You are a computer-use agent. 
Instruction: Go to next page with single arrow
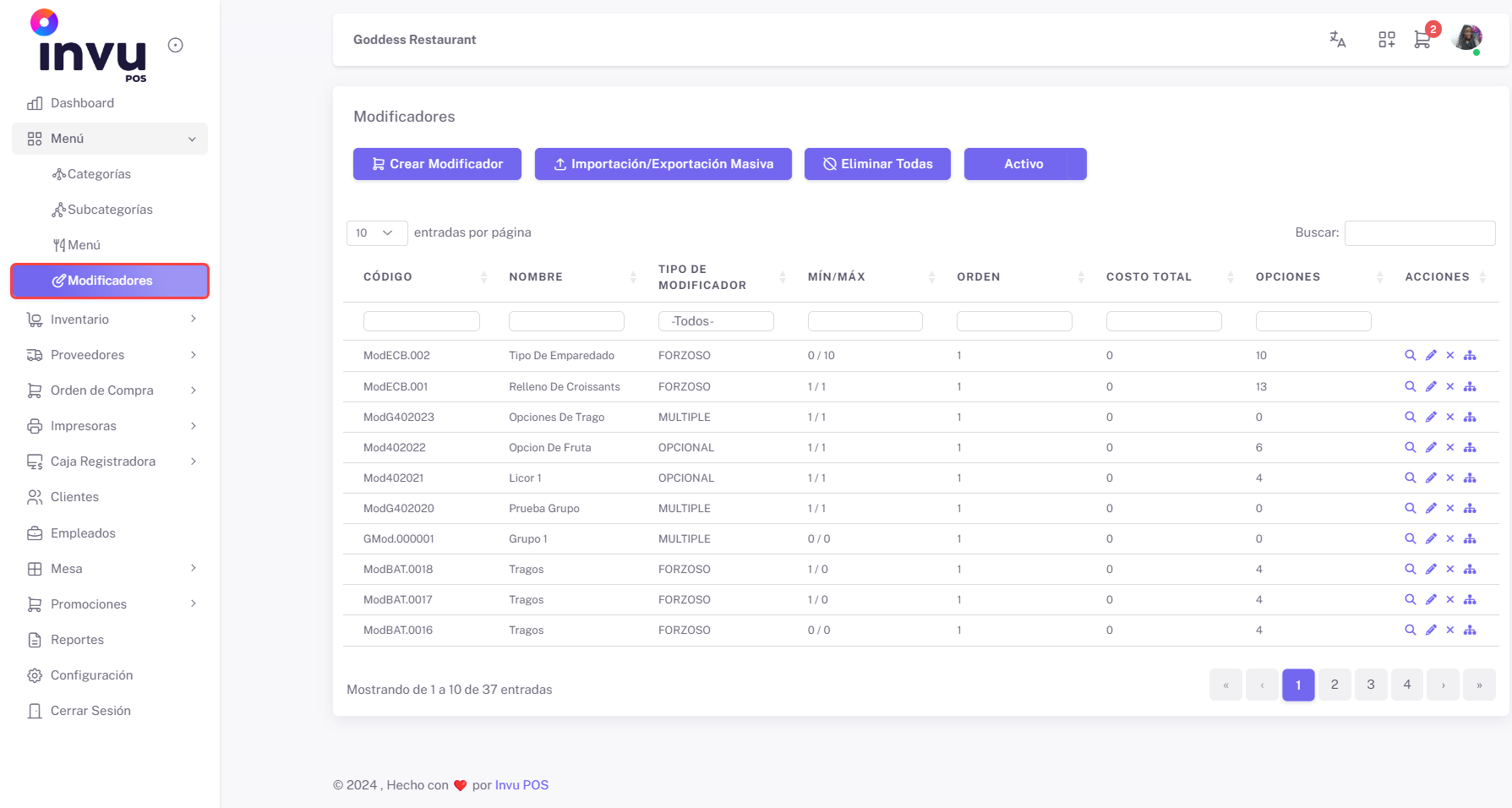[x=1444, y=685]
